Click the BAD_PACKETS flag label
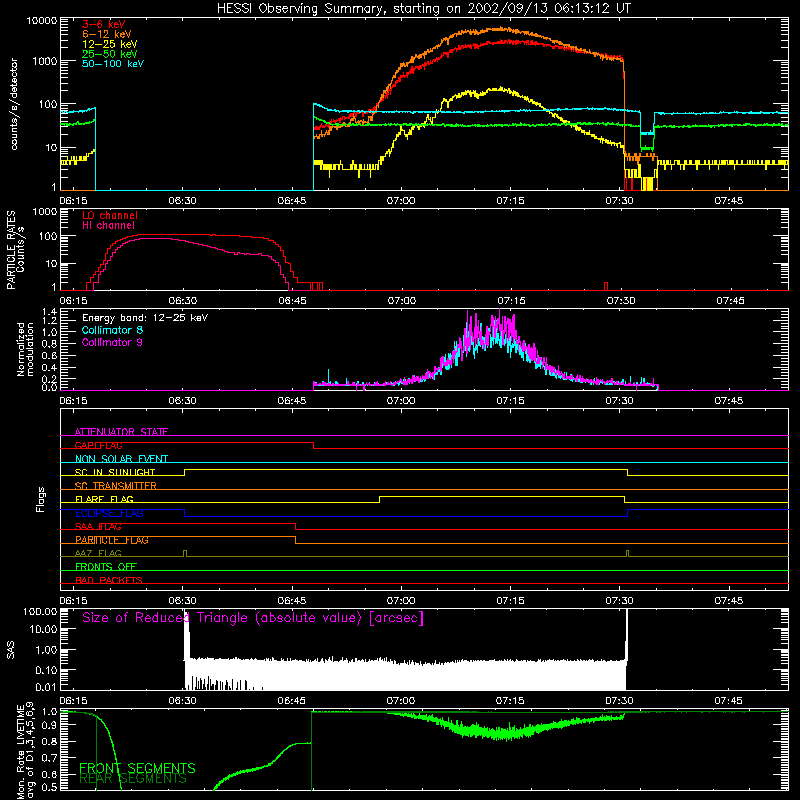 109,580
